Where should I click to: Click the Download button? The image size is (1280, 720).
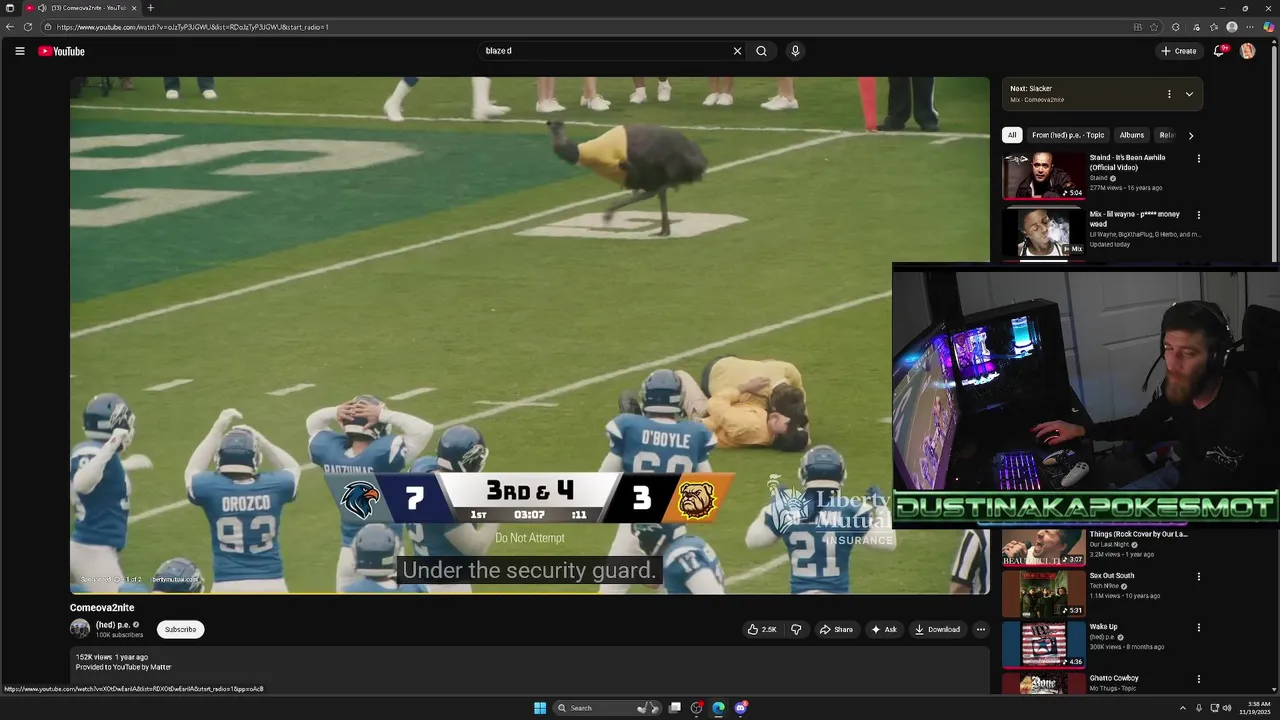(937, 629)
